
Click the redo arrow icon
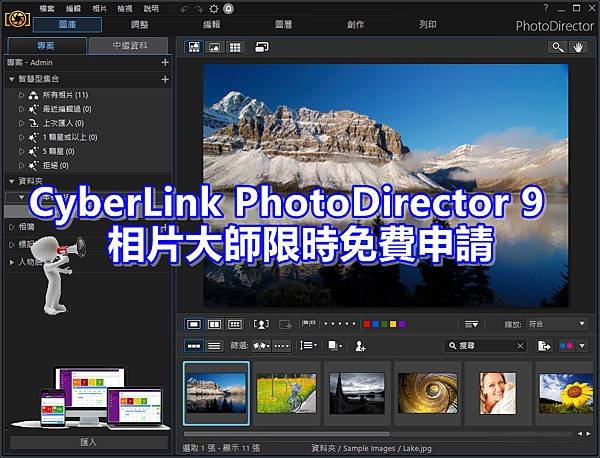200,9
